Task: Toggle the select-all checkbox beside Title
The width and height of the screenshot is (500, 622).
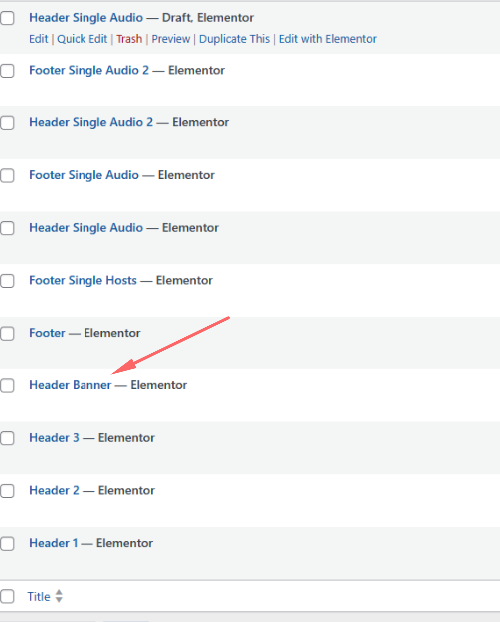Action: click(x=7, y=596)
